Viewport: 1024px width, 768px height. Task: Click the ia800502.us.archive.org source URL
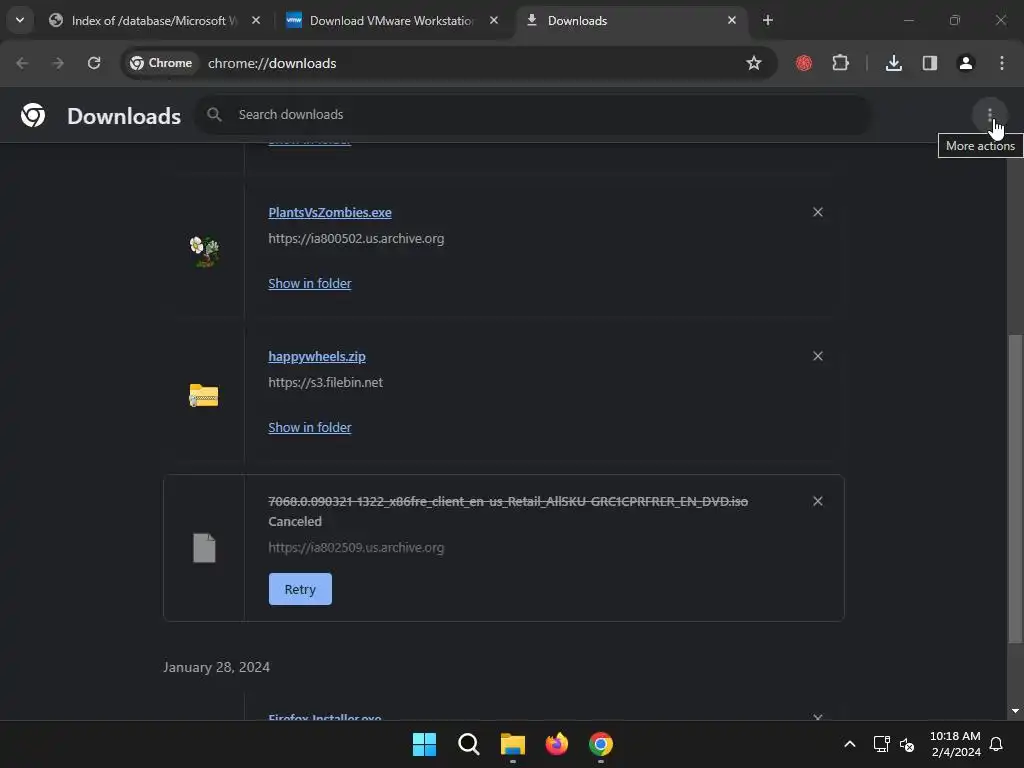pos(356,238)
